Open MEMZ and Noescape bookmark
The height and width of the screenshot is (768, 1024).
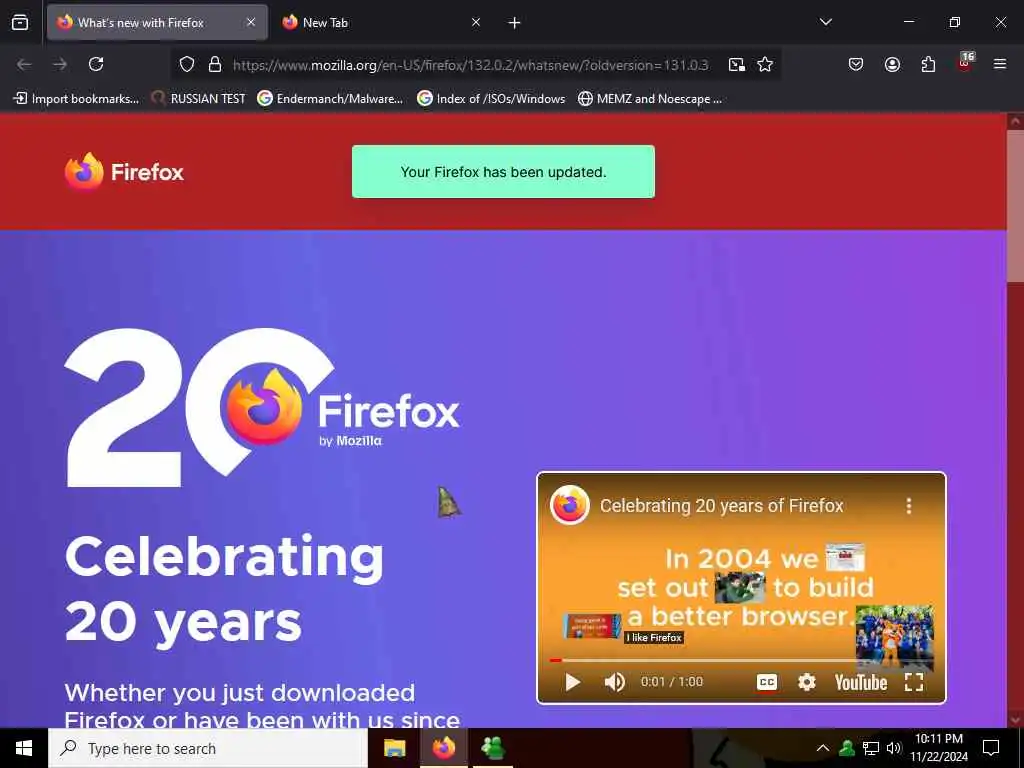click(650, 99)
